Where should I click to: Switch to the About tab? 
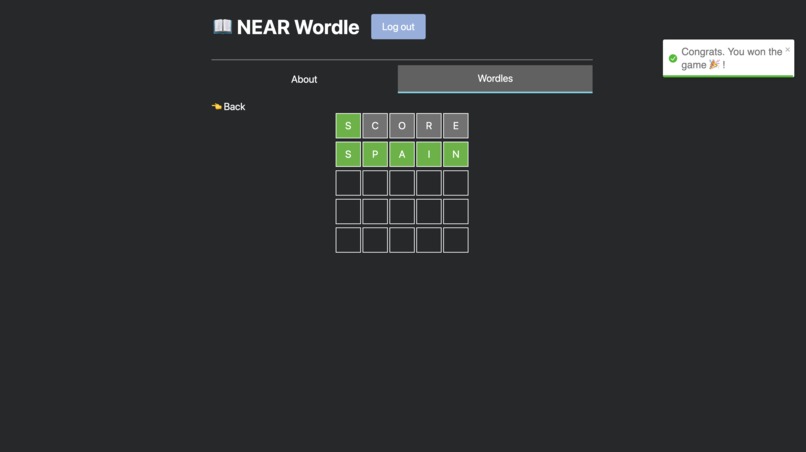304,79
